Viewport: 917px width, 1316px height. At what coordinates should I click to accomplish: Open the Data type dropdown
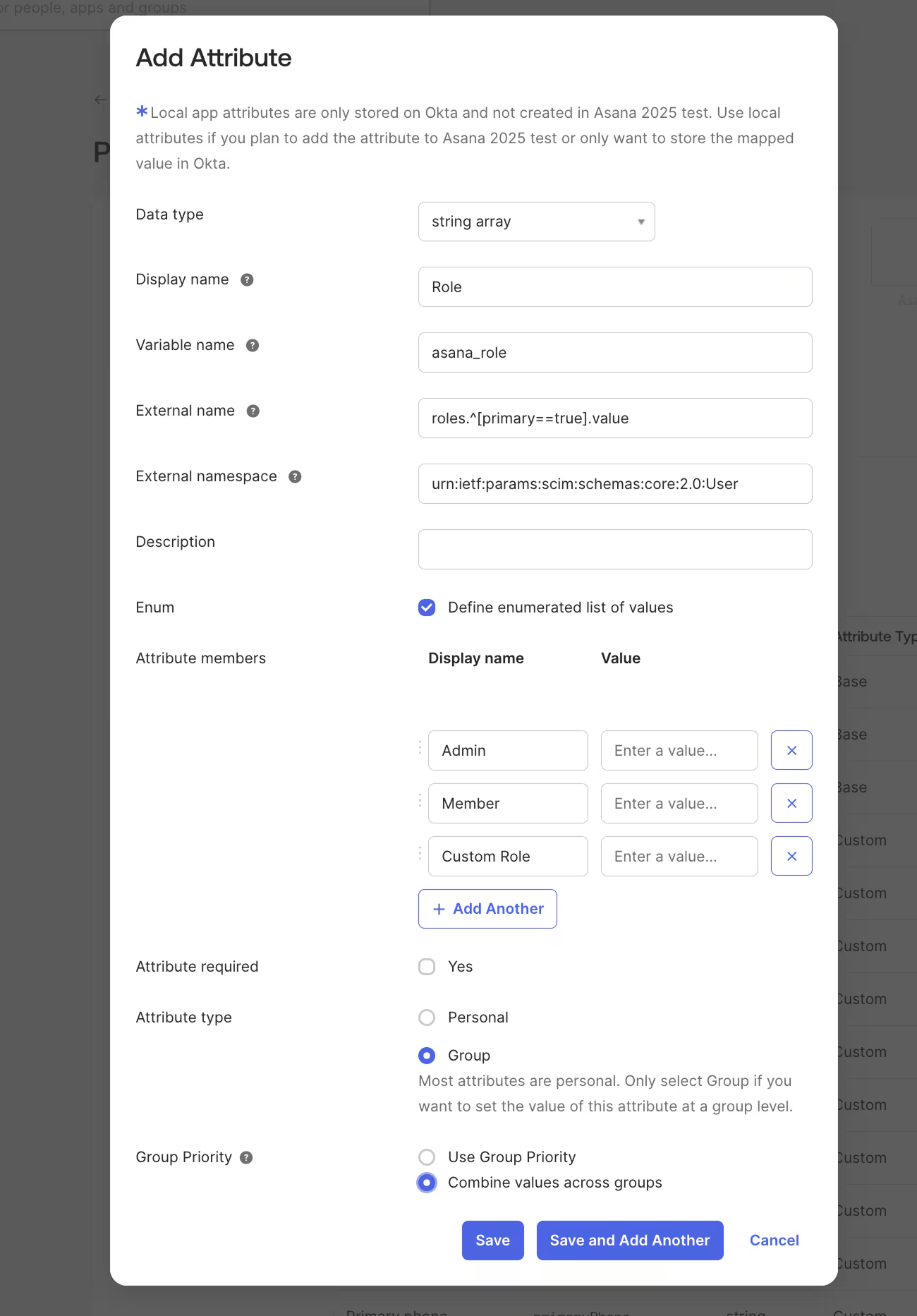(536, 222)
